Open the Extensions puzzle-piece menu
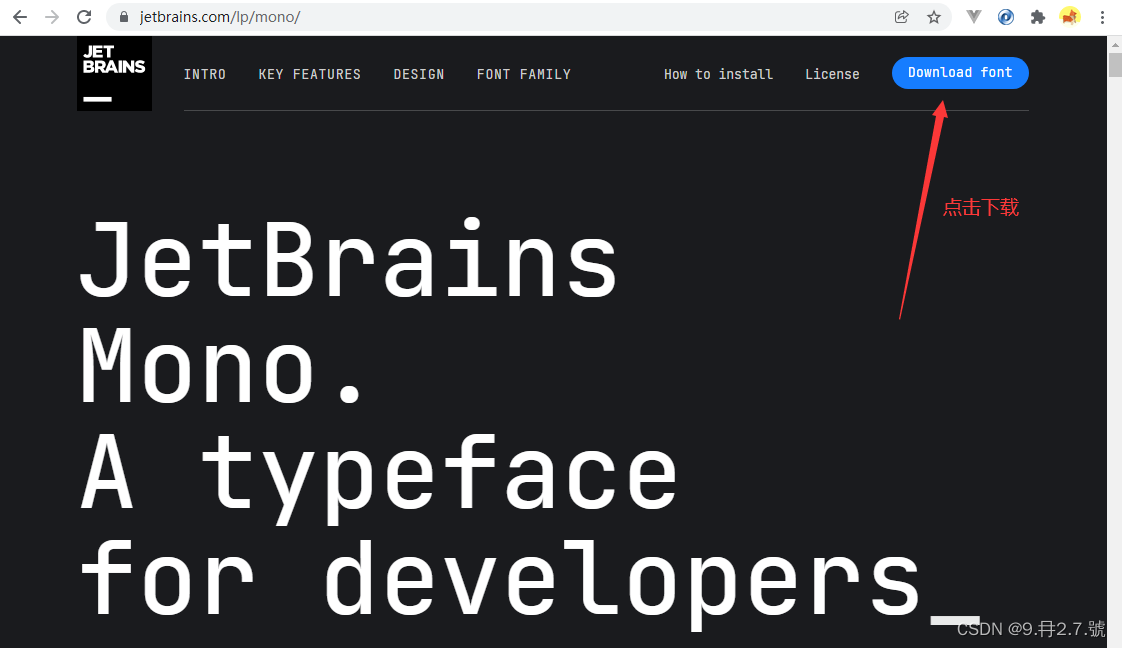Screen dimensions: 1122x648 click(x=1038, y=17)
